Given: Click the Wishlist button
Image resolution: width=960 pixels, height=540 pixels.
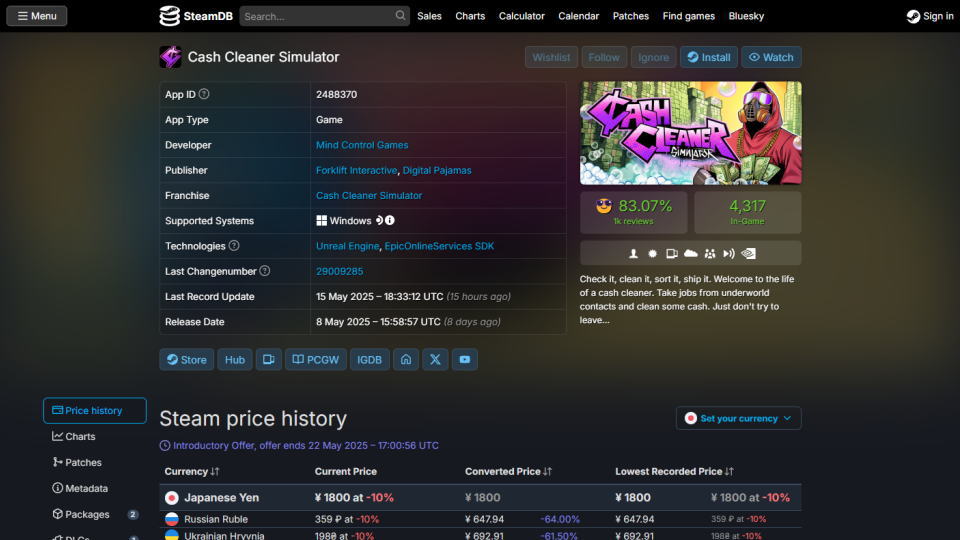Looking at the screenshot, I should 551,57.
